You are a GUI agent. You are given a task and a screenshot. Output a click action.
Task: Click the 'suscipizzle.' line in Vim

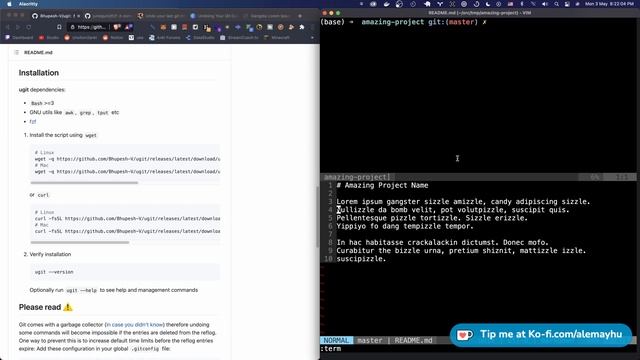click(361, 259)
